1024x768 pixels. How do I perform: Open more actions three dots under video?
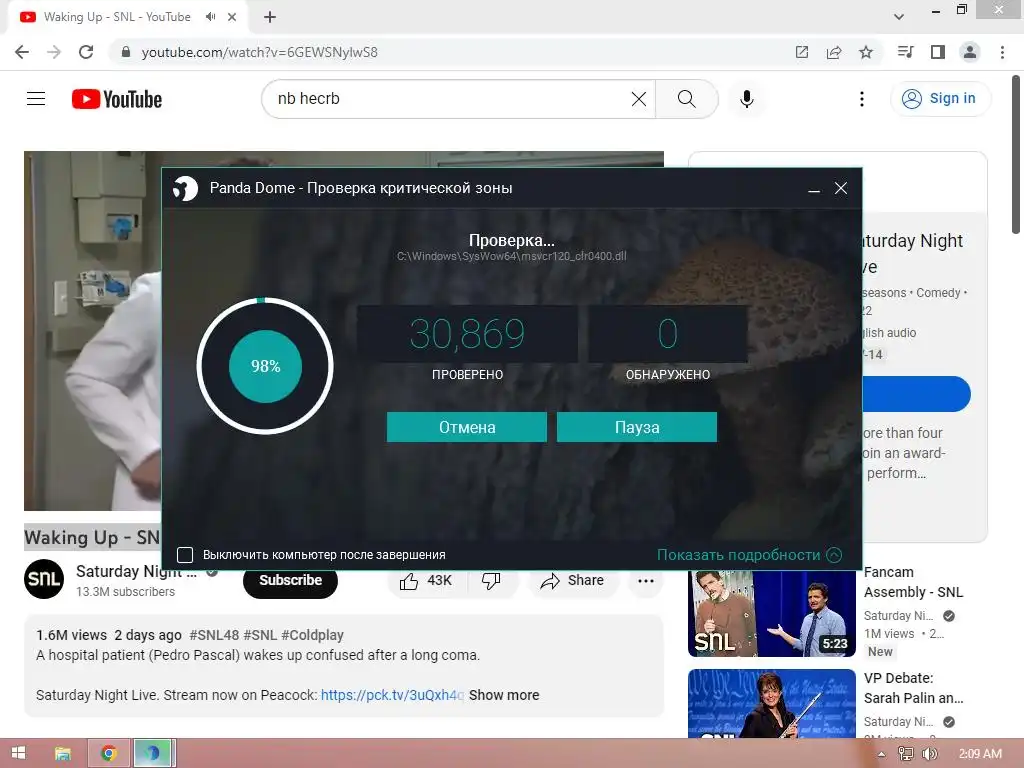646,580
